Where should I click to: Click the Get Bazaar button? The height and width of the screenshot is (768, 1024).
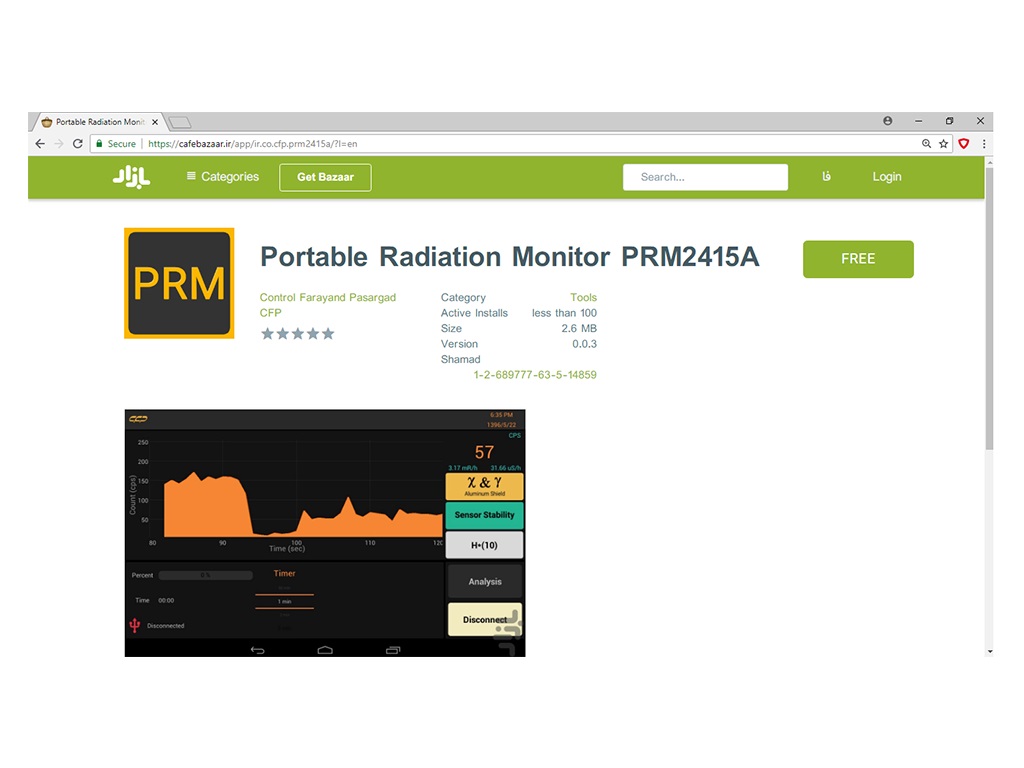tap(325, 177)
